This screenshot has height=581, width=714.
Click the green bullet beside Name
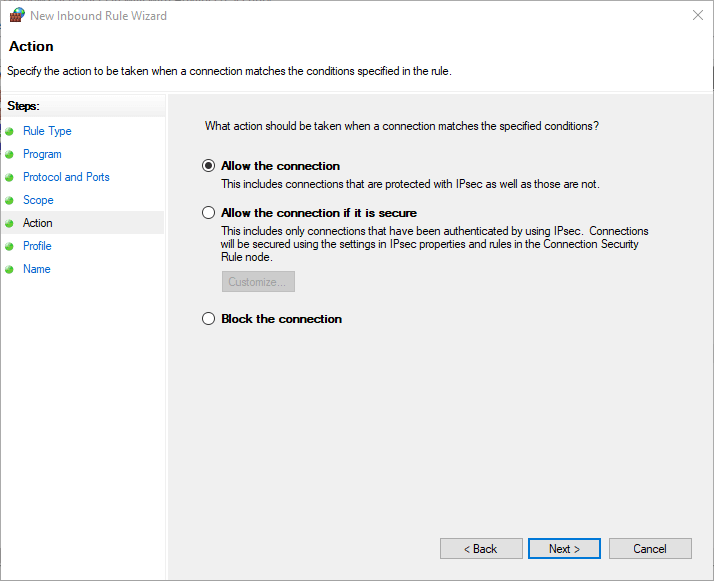pyautogui.click(x=11, y=269)
